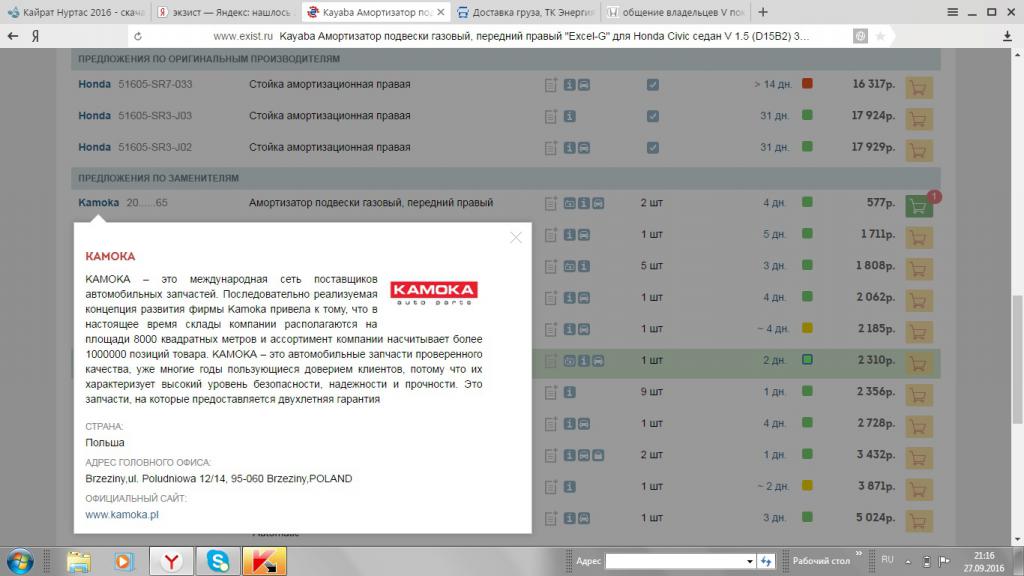Reload the page
The image size is (1024, 576).
pos(138,37)
